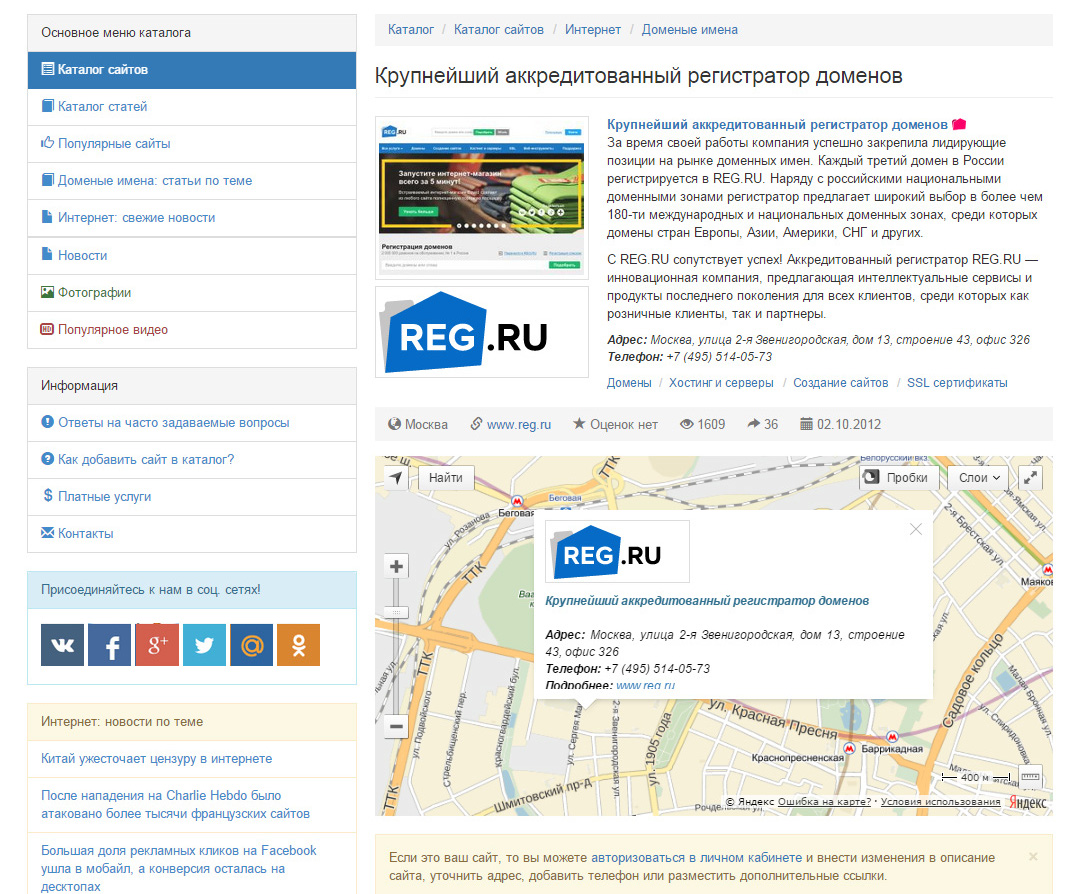Screen dimensions: 1082x894
Task: Click the Facebook social icon
Action: [109, 645]
